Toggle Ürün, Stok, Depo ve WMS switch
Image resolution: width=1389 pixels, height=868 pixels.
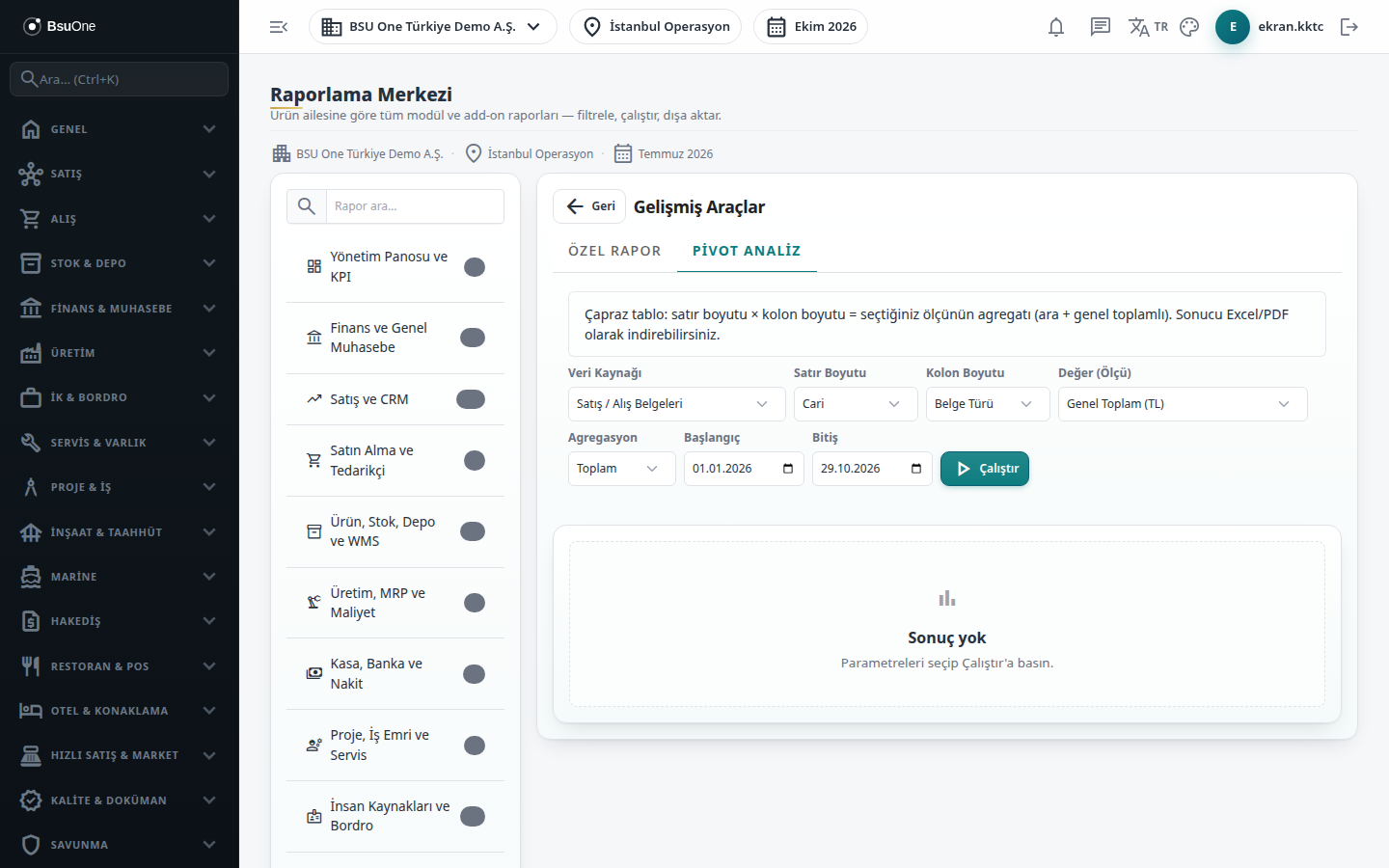click(473, 531)
